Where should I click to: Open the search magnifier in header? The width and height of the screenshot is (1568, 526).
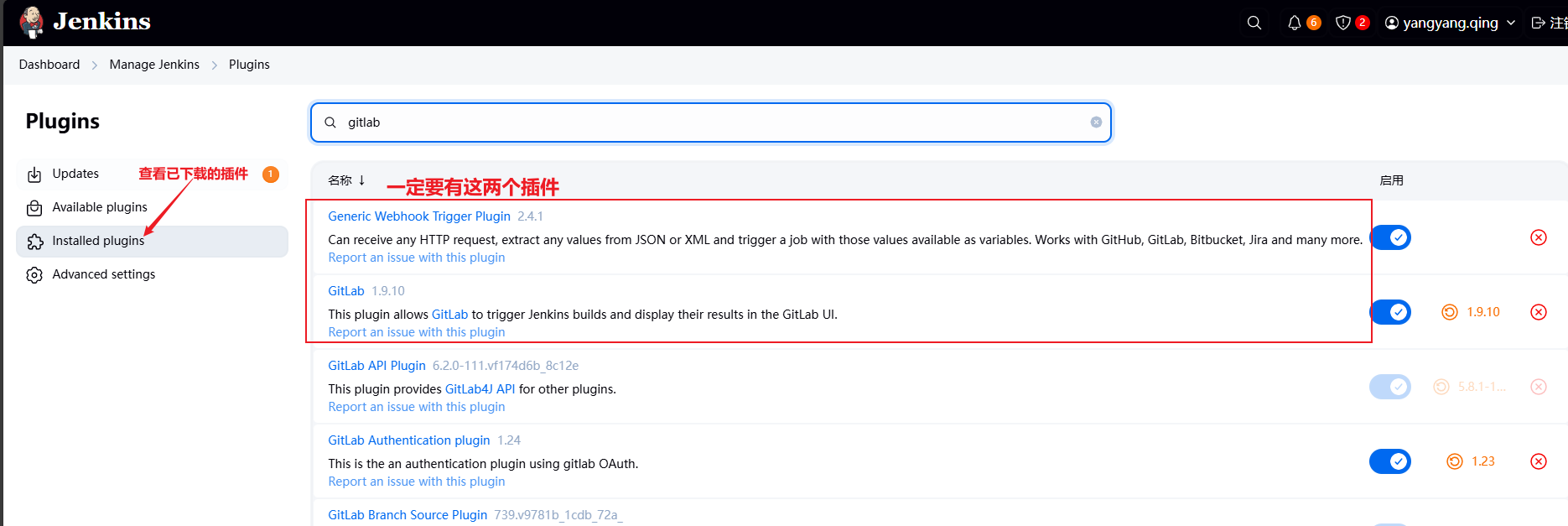1254,23
